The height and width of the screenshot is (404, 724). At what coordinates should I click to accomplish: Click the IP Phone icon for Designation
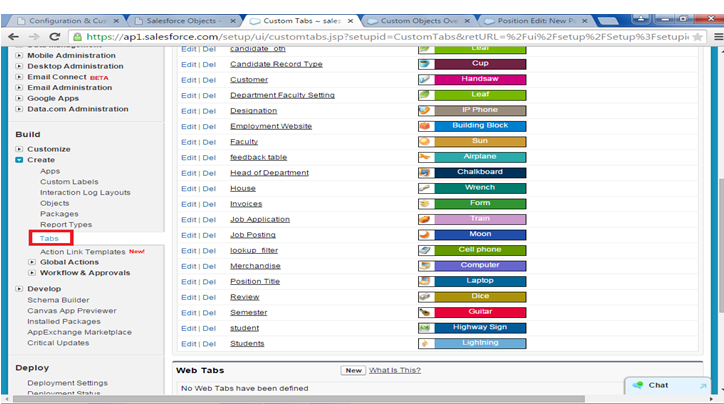pos(426,110)
